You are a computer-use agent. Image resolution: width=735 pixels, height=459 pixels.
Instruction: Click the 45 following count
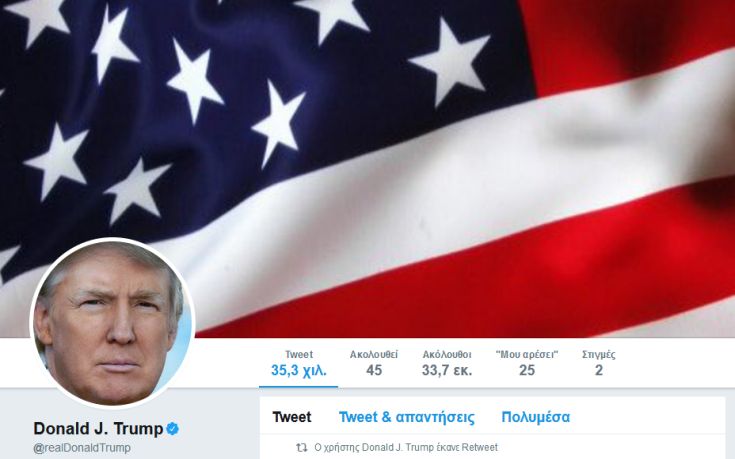[x=374, y=370]
